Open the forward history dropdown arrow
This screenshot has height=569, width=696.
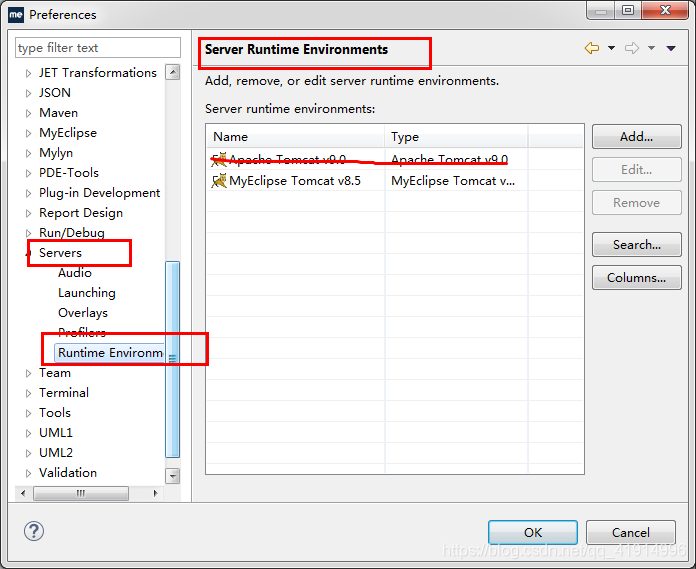coord(651,48)
